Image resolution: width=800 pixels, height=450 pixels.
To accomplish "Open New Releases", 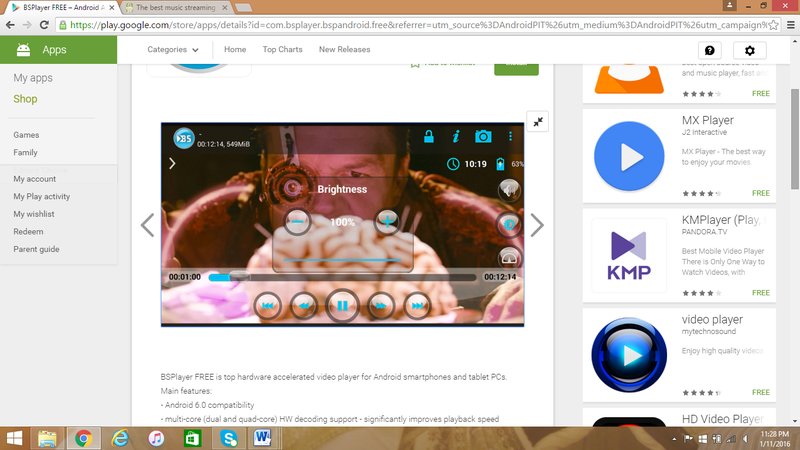I will (344, 49).
